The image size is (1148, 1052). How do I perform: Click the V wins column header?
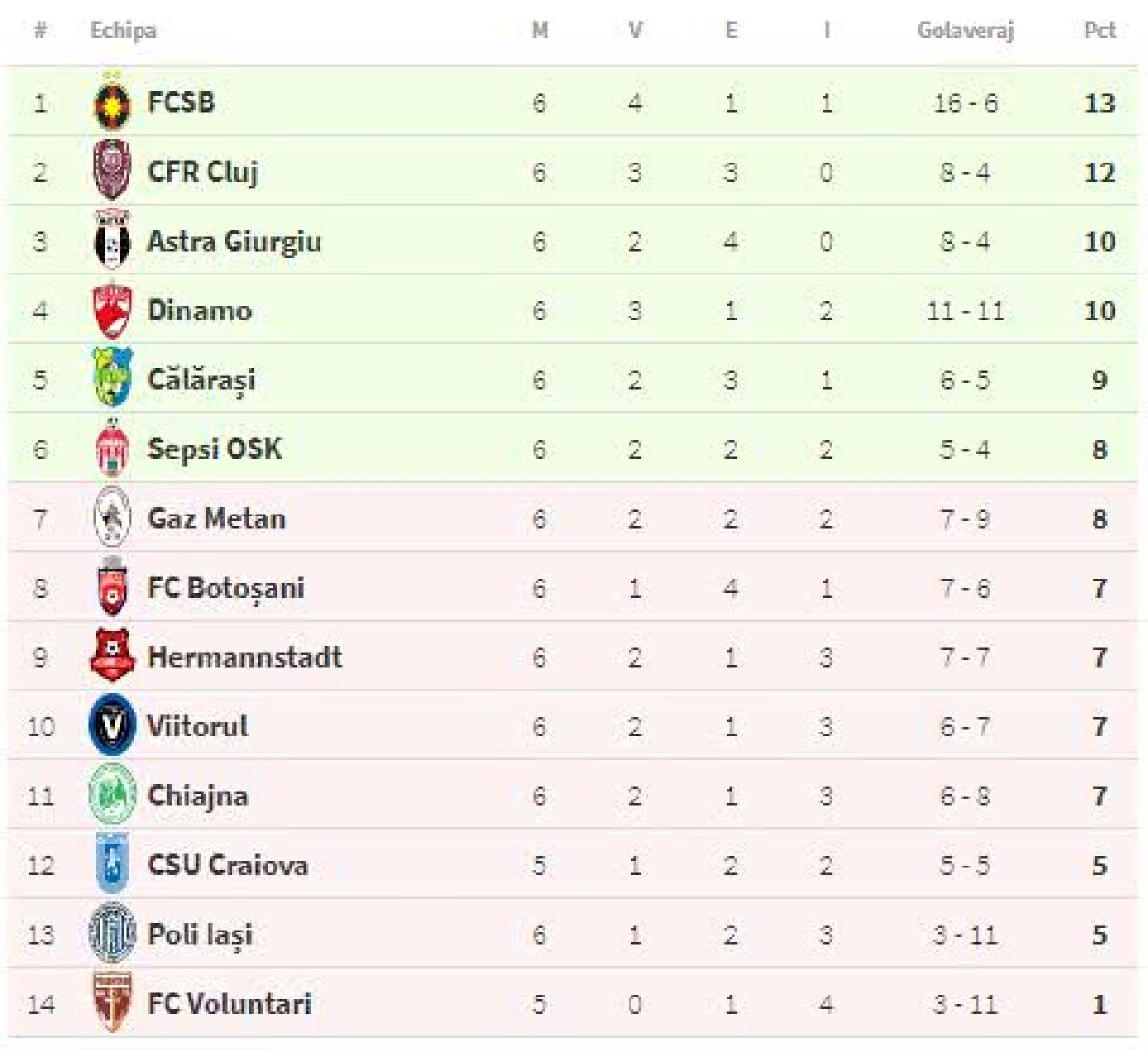[635, 31]
